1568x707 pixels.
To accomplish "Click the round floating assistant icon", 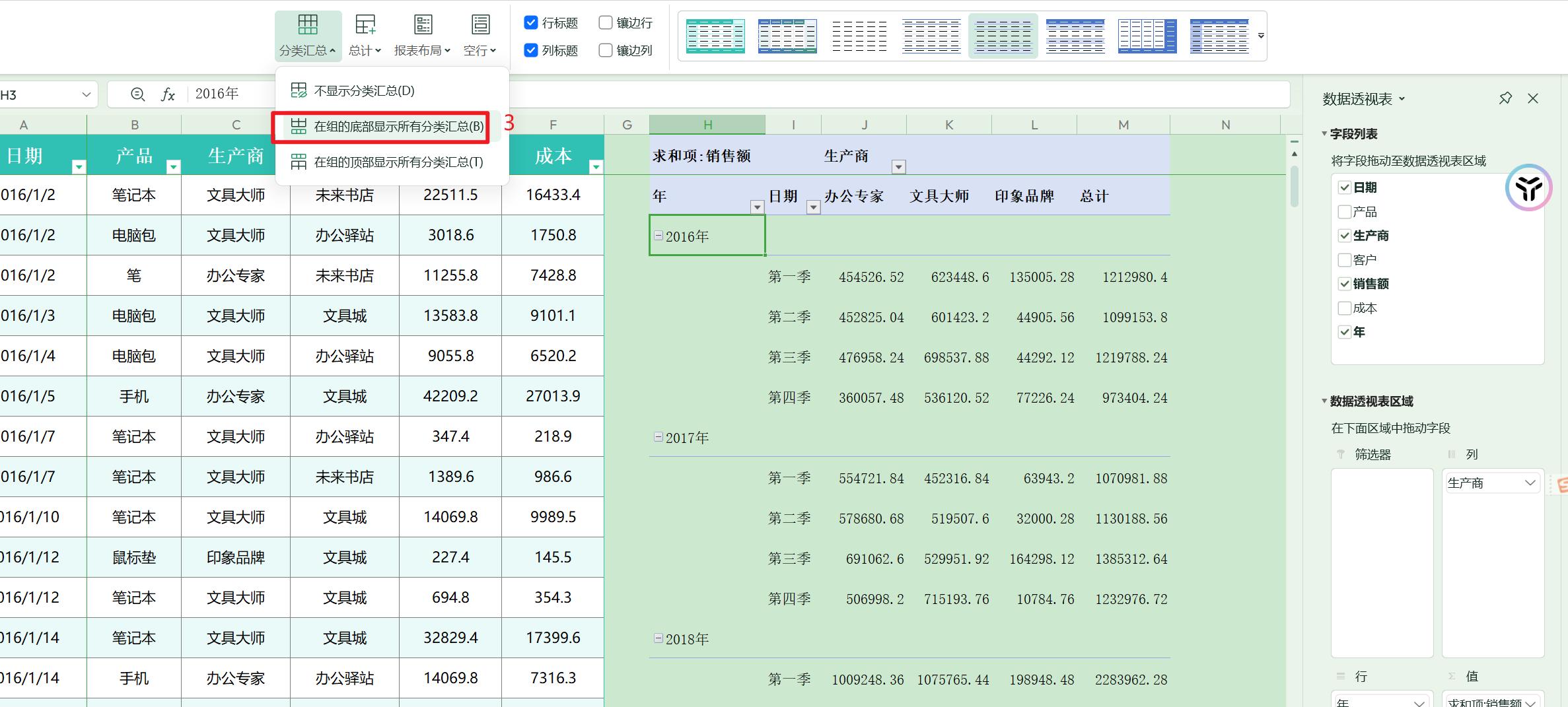I will (1528, 188).
